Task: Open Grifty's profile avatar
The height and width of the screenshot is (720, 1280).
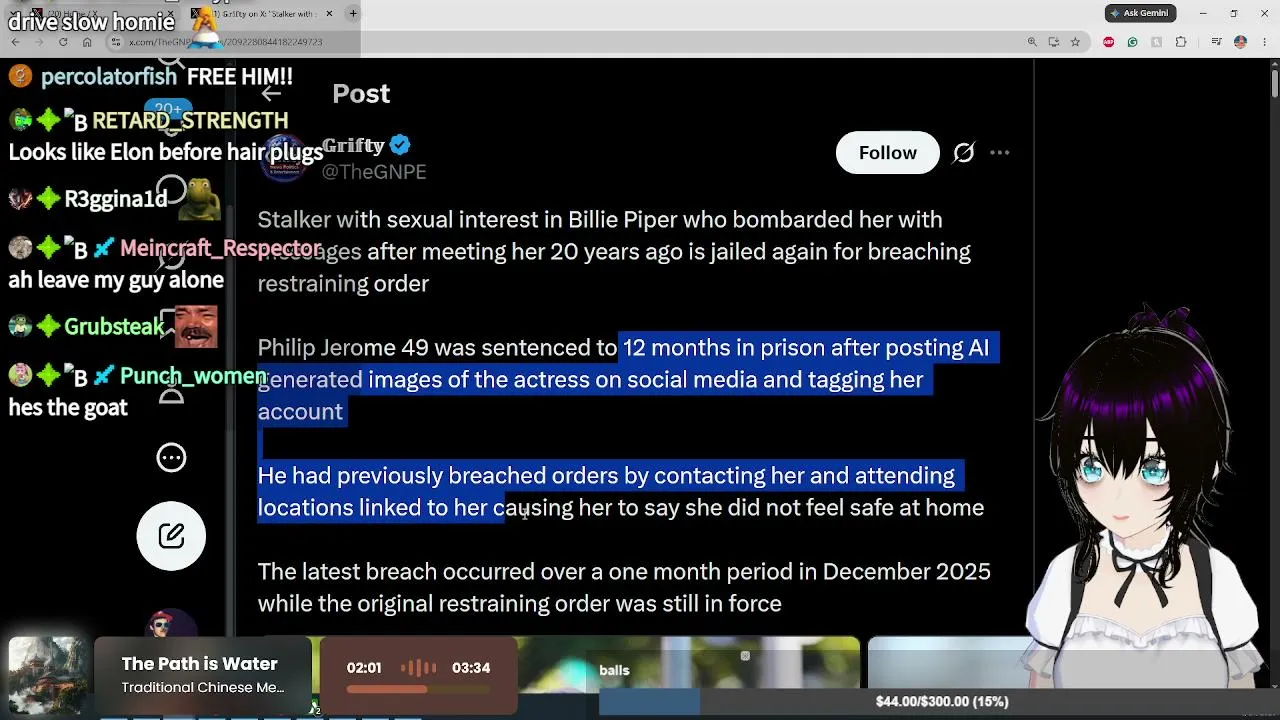Action: tap(284, 158)
